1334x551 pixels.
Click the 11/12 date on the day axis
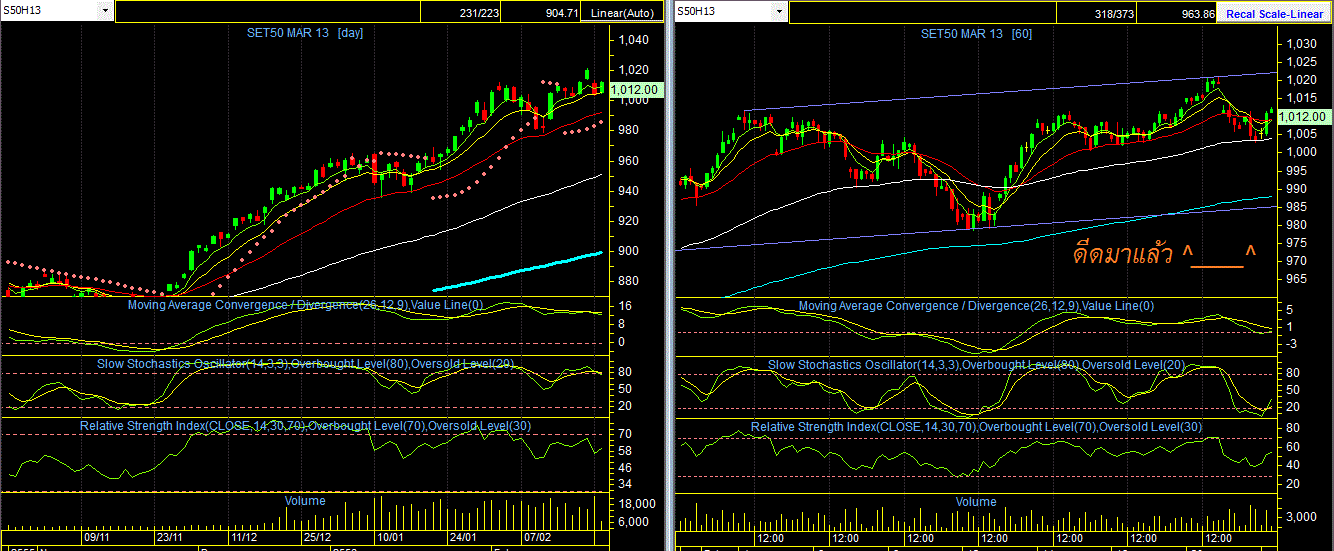click(x=245, y=537)
